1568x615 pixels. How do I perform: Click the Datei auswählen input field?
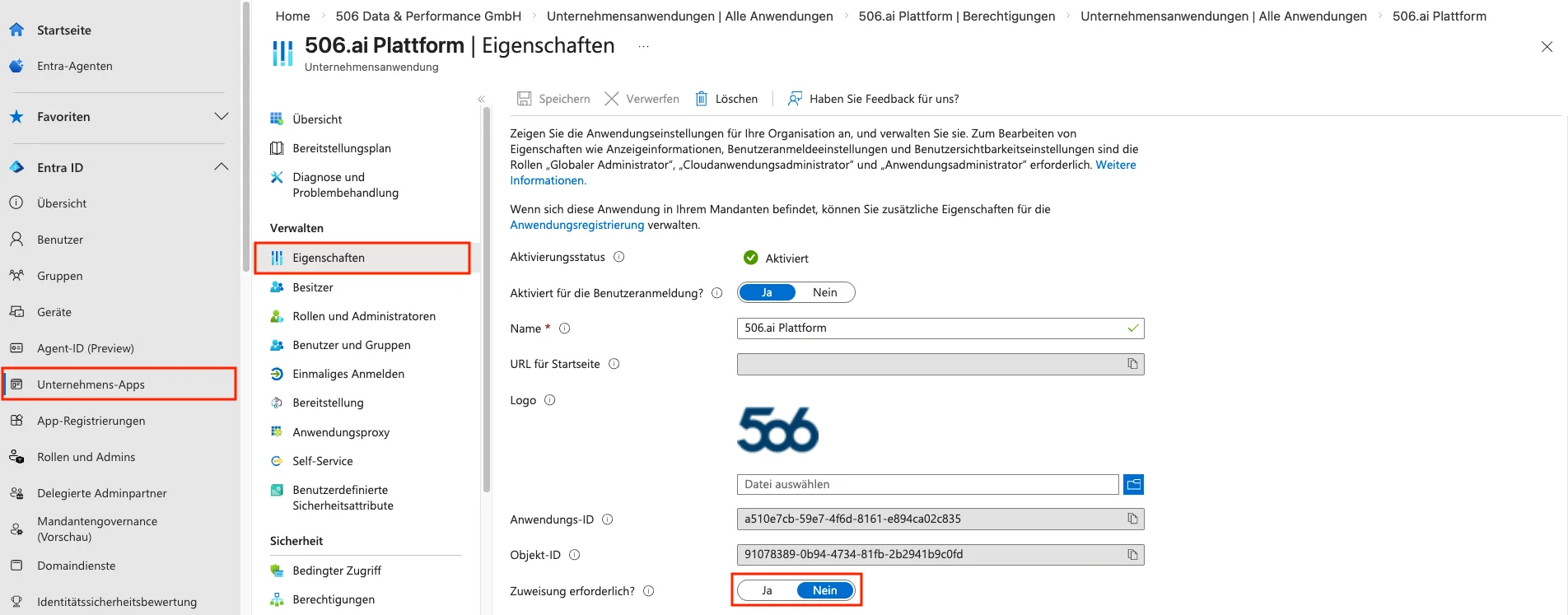pyautogui.click(x=928, y=484)
